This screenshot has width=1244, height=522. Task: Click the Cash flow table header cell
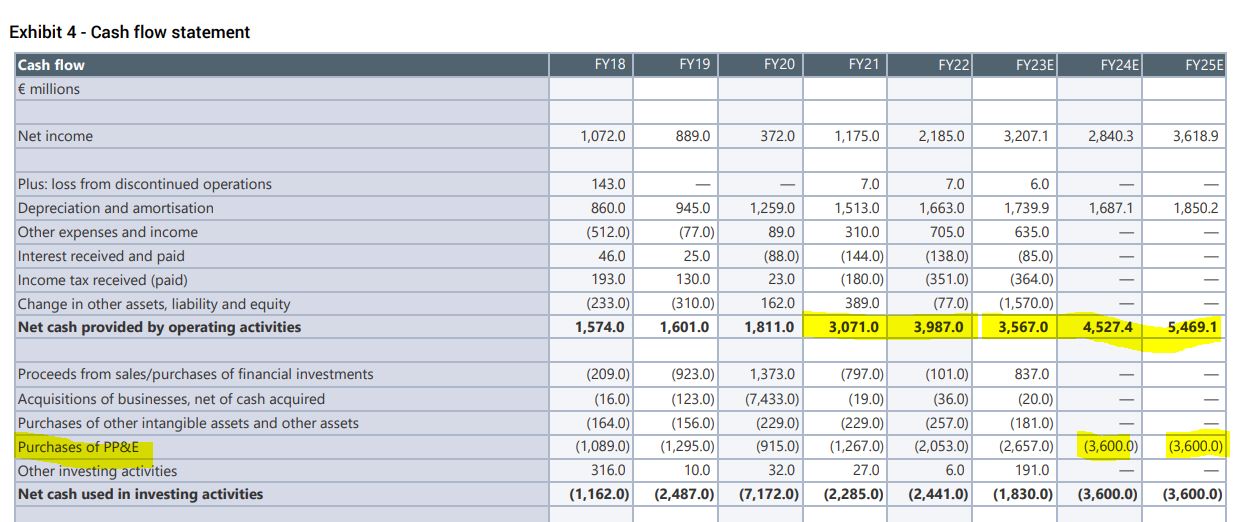(52, 65)
